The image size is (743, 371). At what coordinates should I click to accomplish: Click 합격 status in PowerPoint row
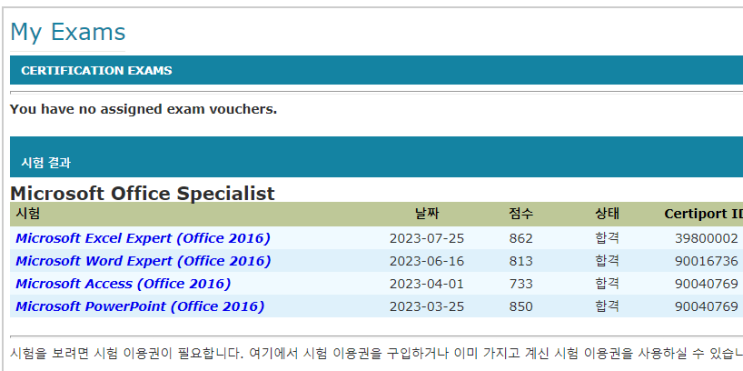click(x=607, y=306)
